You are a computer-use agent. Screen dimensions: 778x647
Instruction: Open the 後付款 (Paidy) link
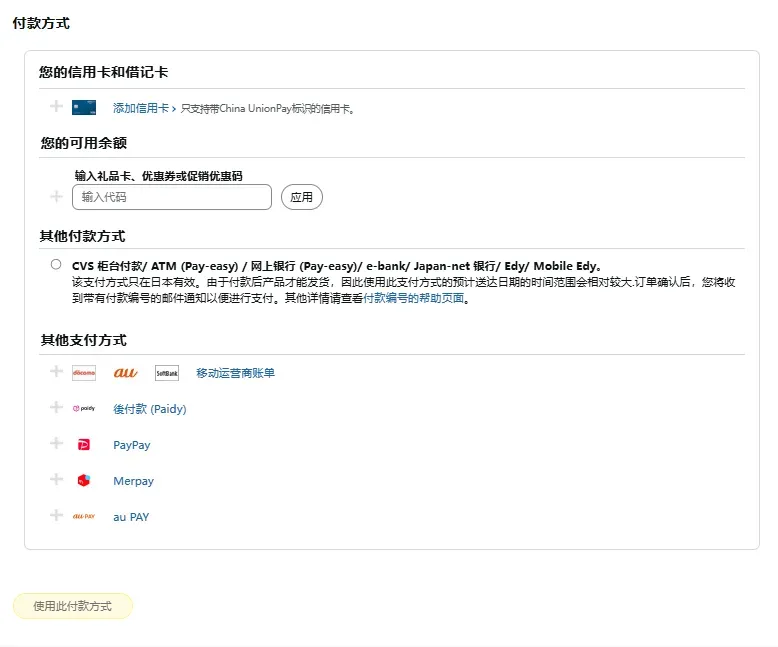(x=150, y=409)
